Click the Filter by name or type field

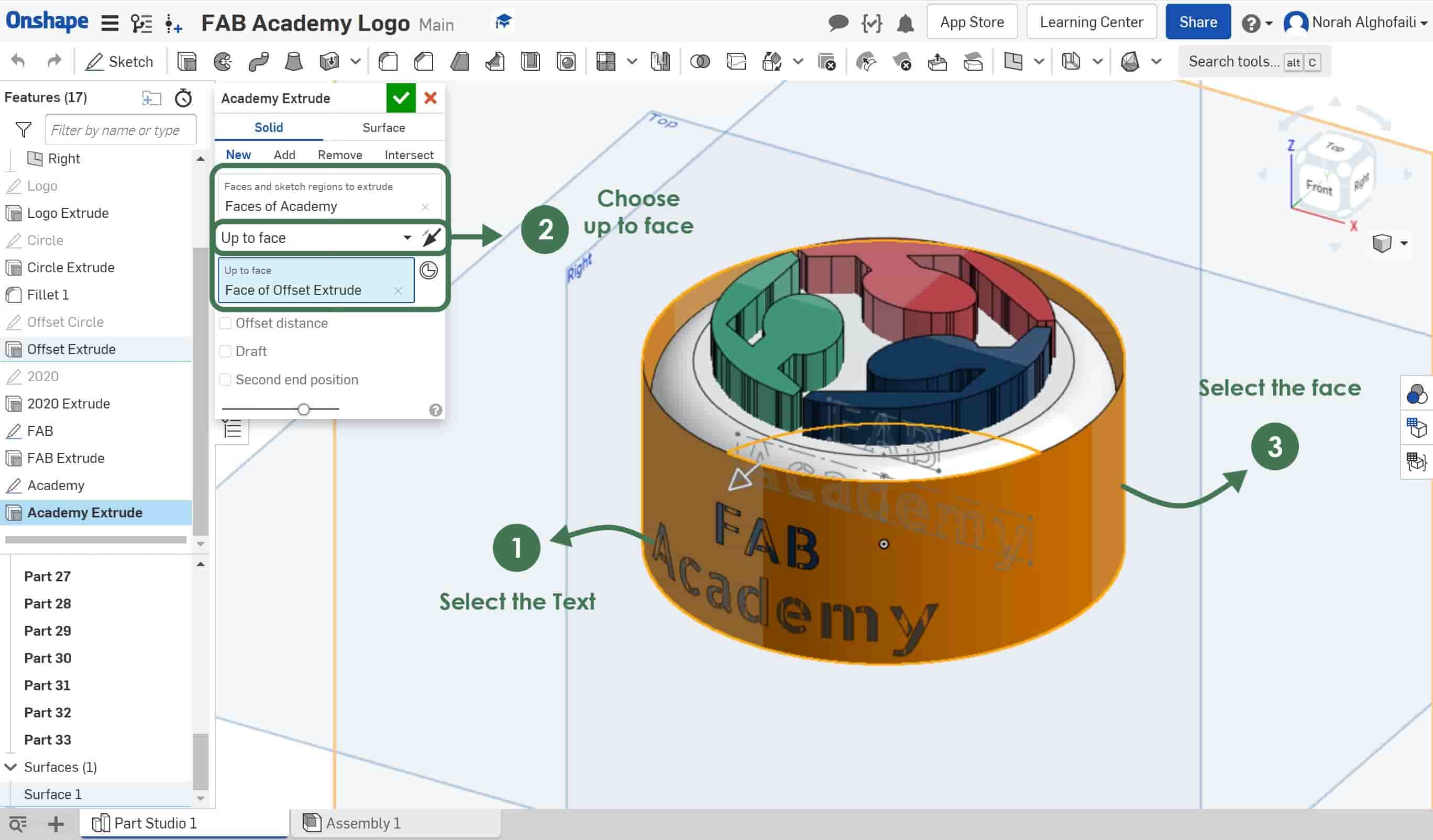click(120, 130)
